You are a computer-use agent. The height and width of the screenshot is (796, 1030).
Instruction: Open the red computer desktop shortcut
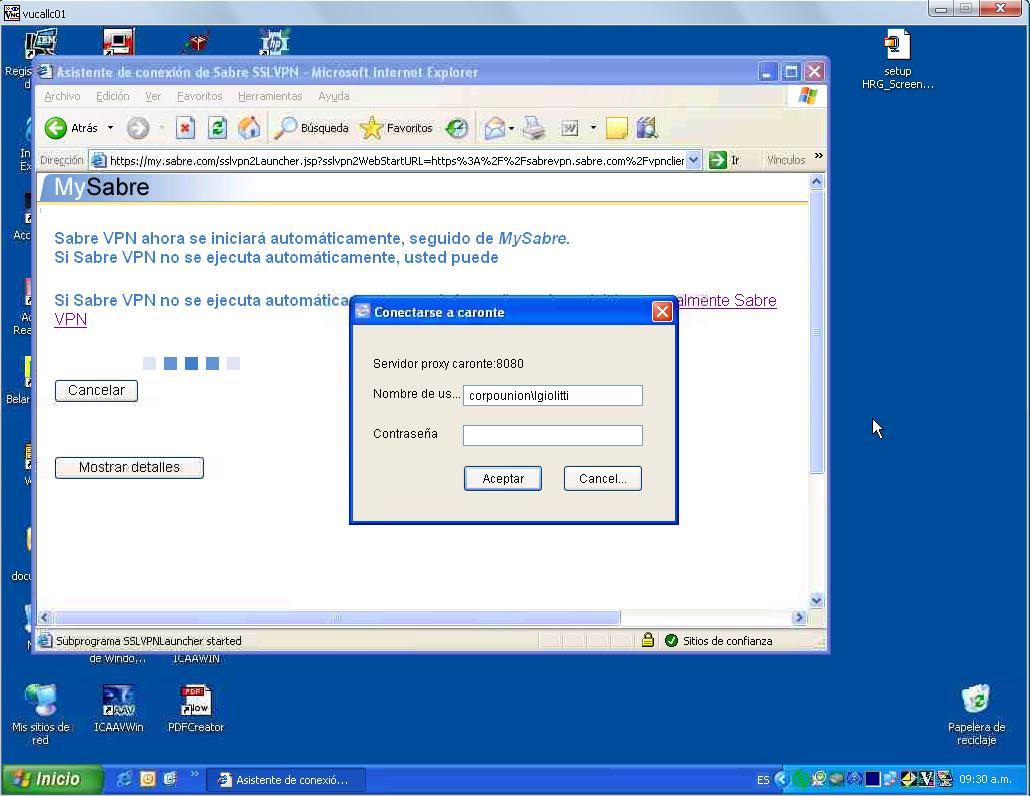point(119,42)
